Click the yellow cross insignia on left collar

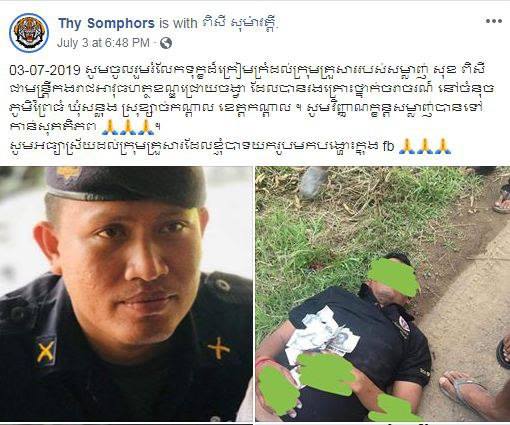(x=46, y=352)
